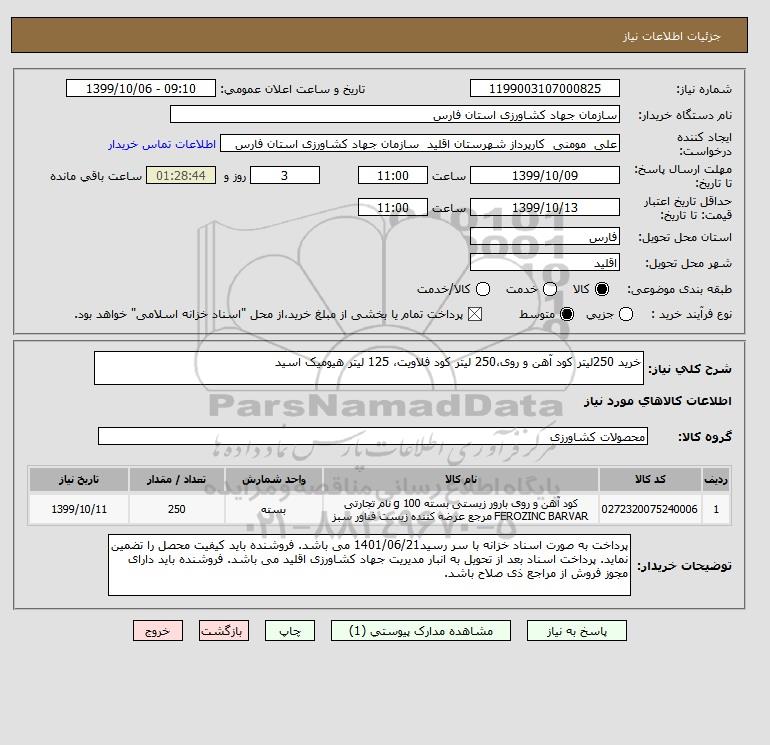Click the خروج exit button
Viewport: 770px width, 745px height.
click(158, 631)
